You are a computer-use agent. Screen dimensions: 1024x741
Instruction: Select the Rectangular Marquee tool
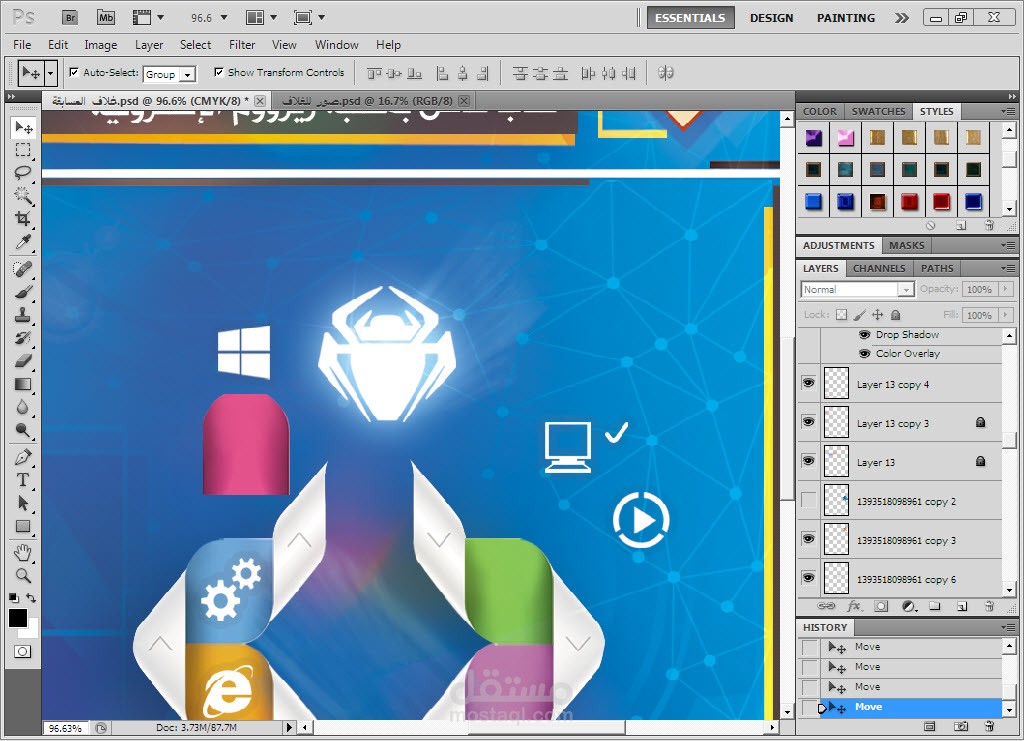tap(24, 150)
